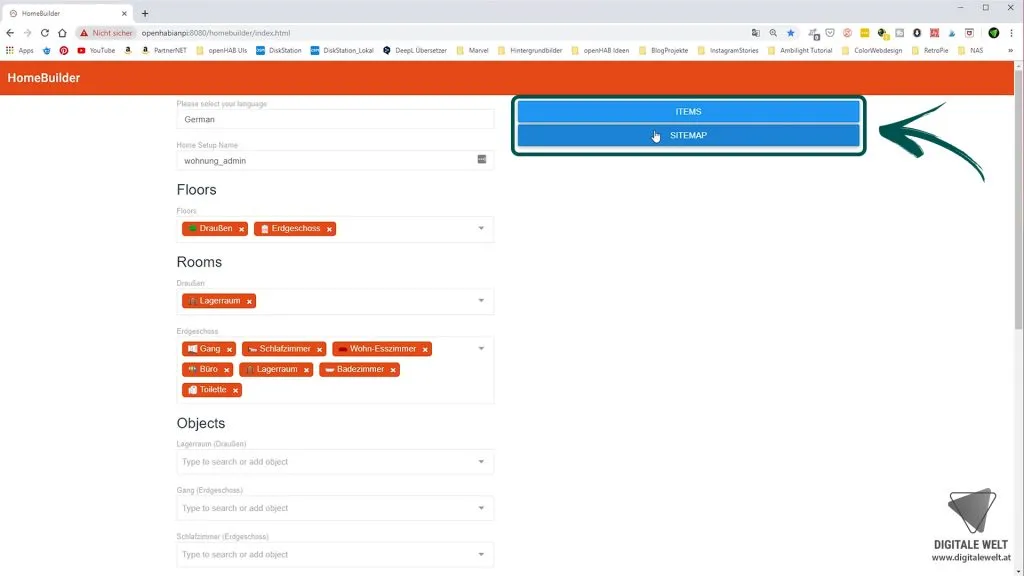This screenshot has height=576, width=1024.
Task: Expand the Erdgeschoss rooms dropdown arrow
Action: pyautogui.click(x=481, y=349)
